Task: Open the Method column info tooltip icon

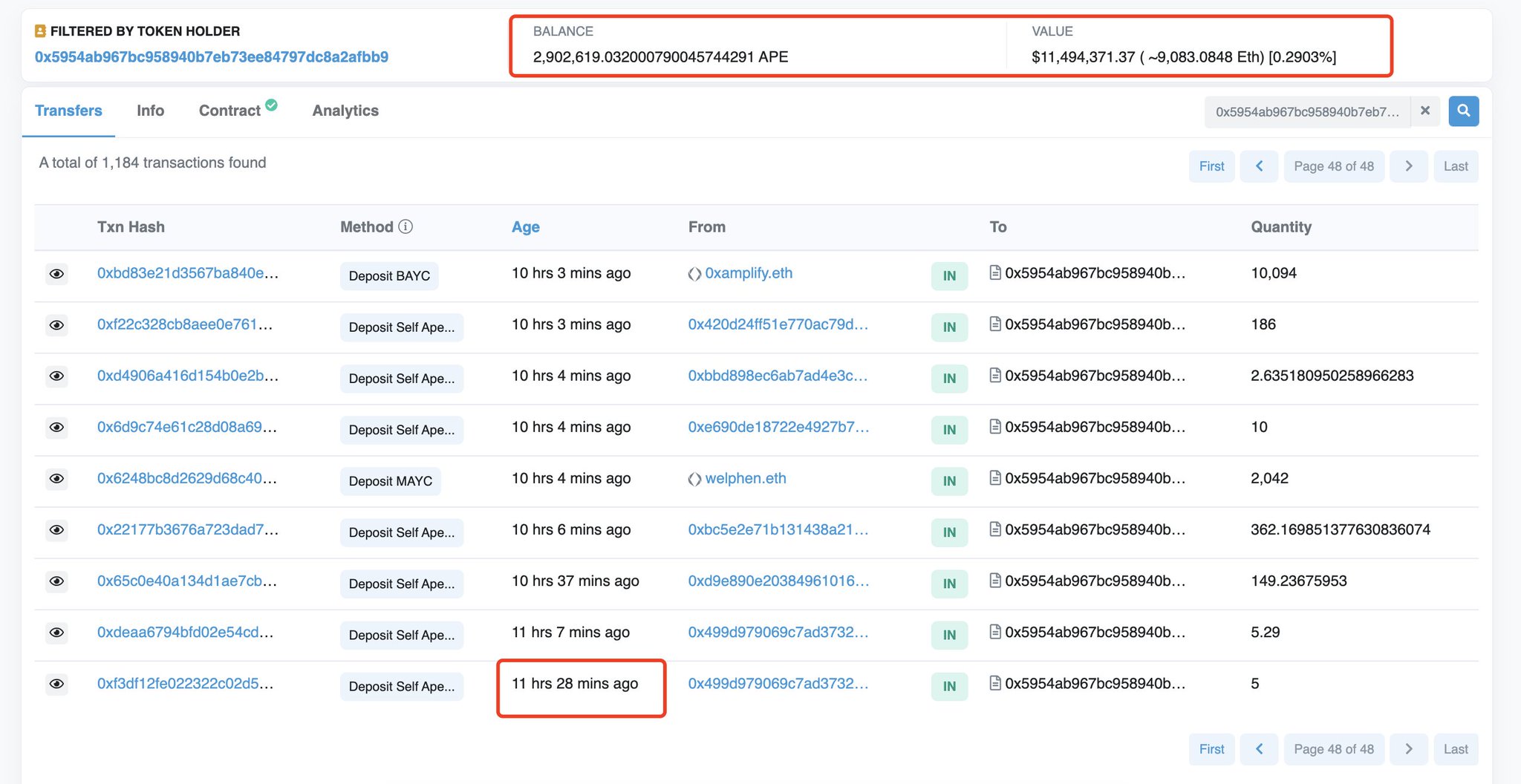Action: tap(406, 226)
